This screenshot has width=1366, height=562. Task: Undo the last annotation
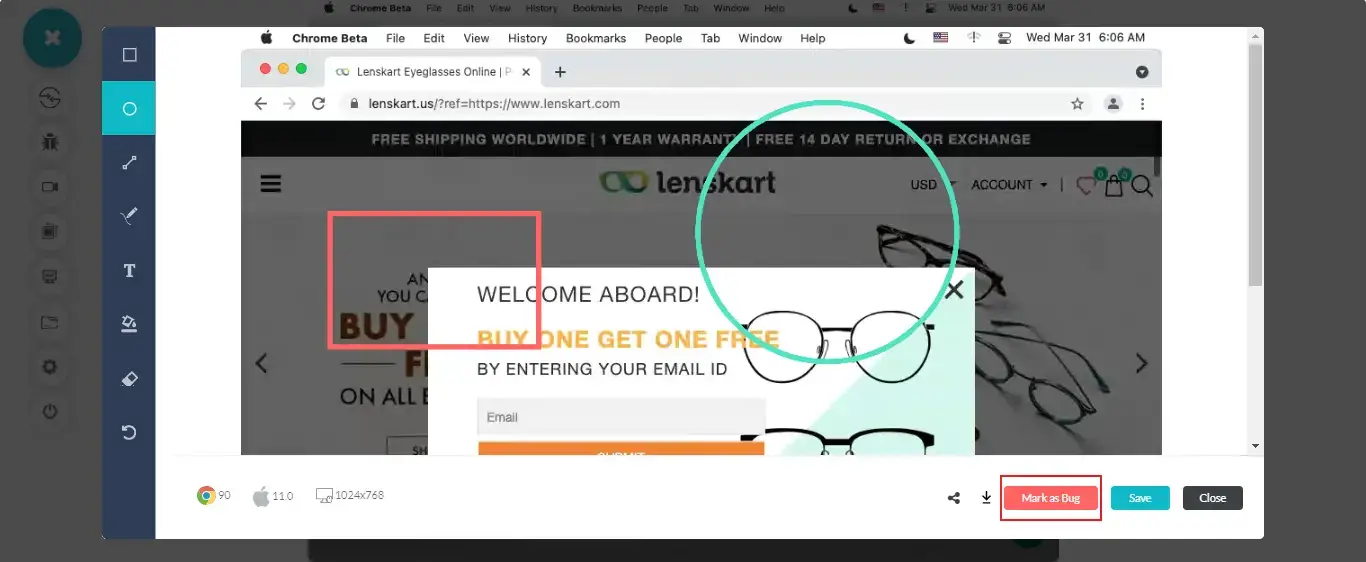129,432
